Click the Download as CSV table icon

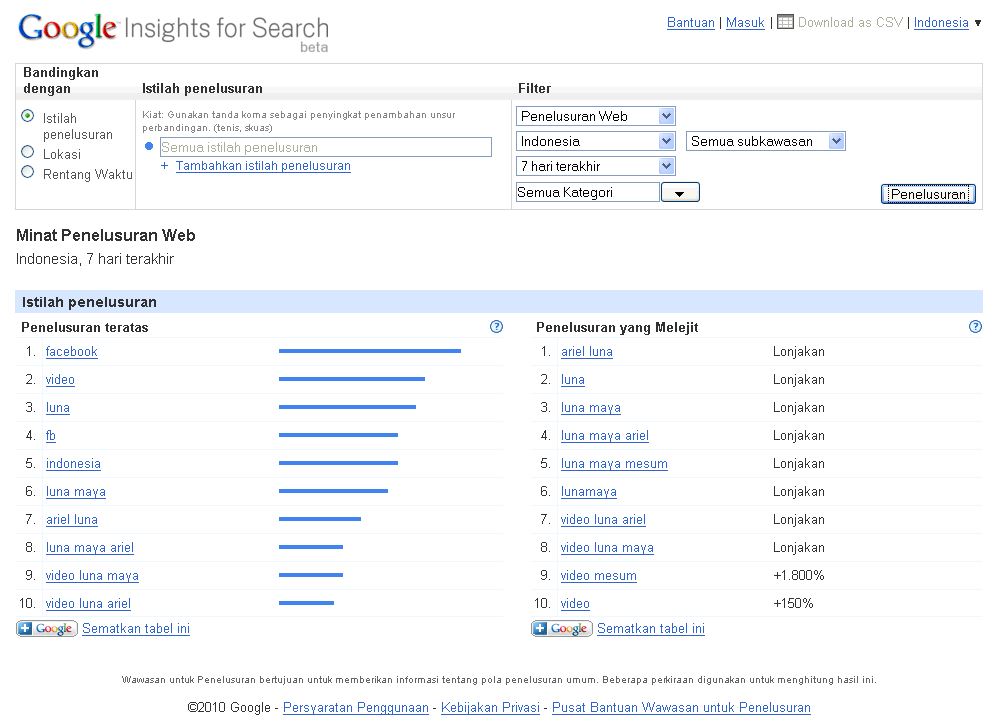(785, 22)
